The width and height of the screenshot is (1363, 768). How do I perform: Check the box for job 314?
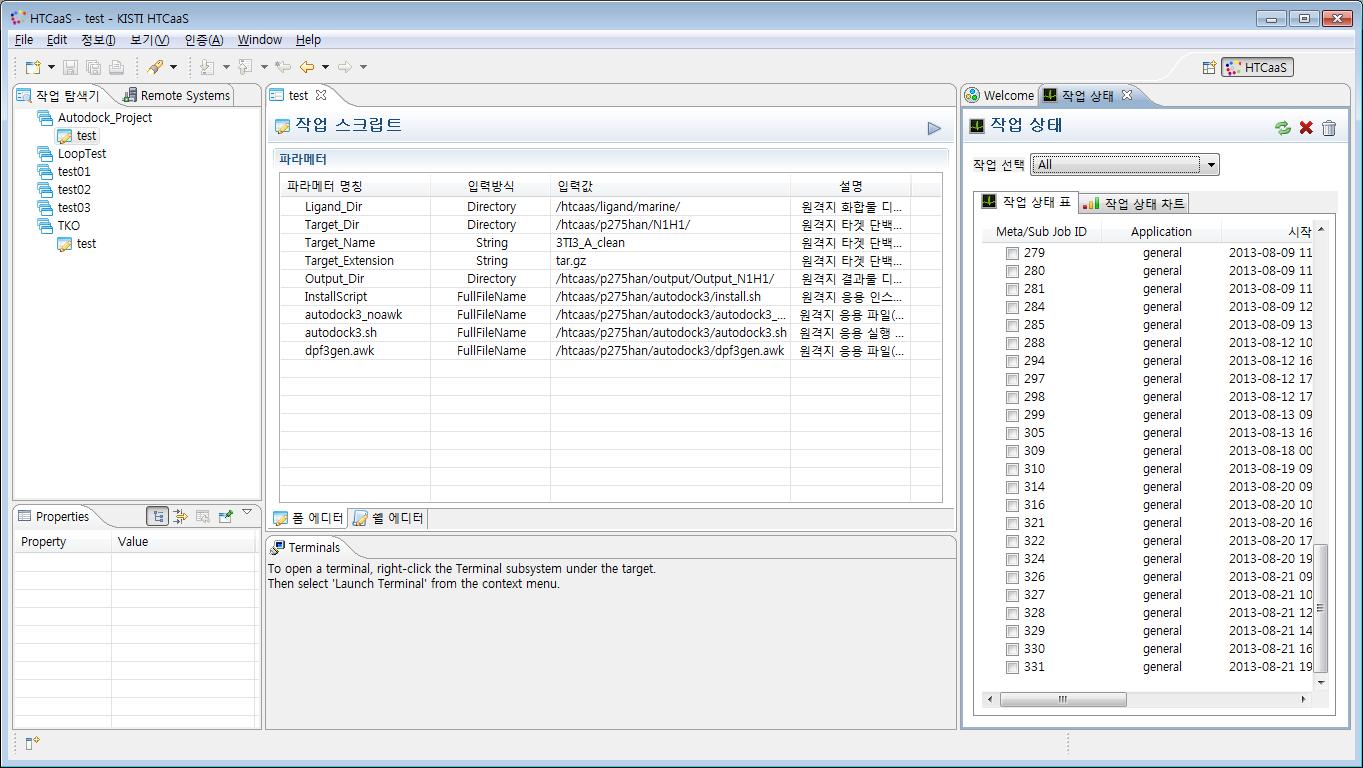[1012, 487]
